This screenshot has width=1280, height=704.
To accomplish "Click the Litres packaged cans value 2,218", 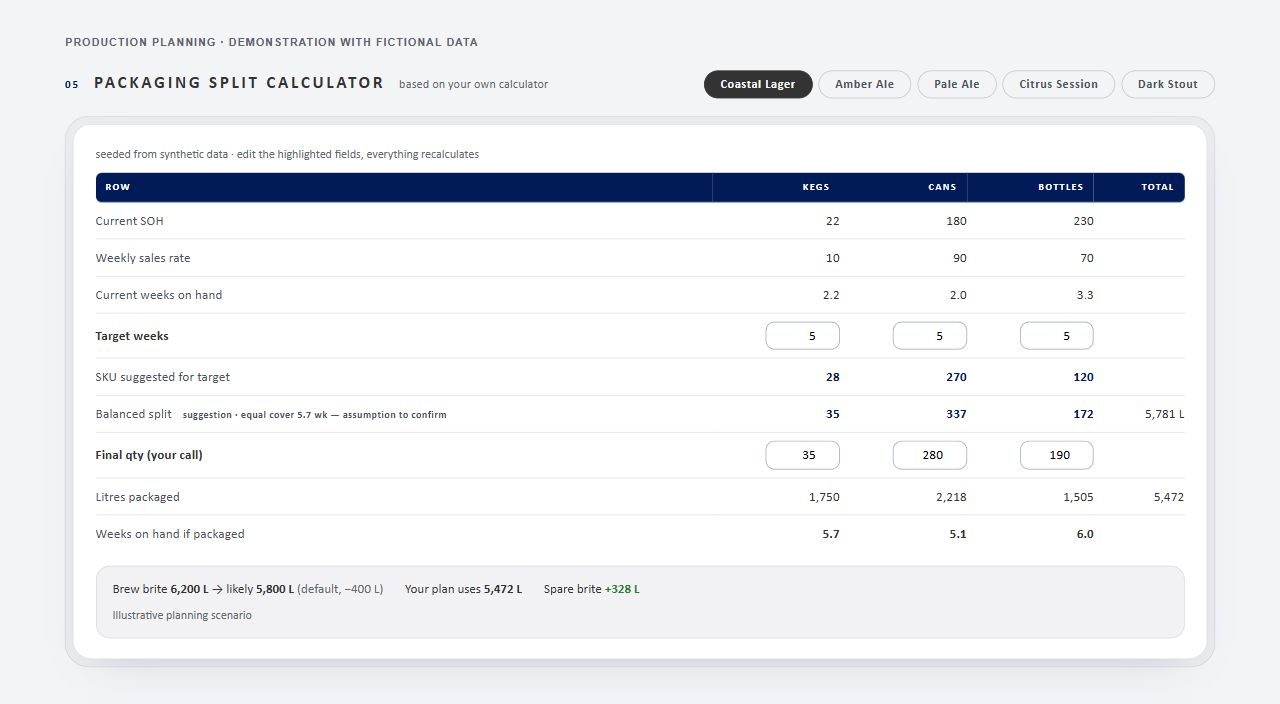I will (x=951, y=497).
